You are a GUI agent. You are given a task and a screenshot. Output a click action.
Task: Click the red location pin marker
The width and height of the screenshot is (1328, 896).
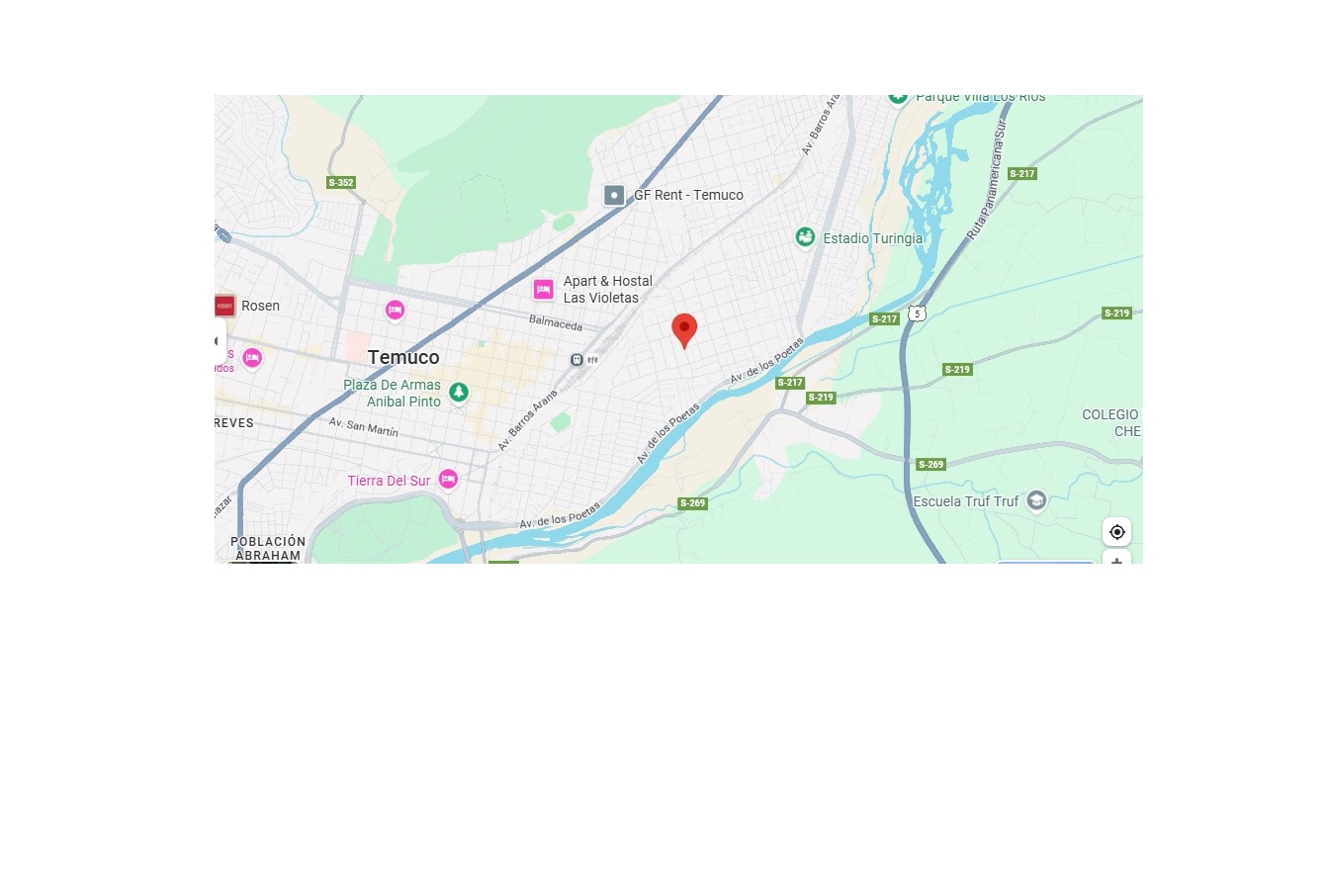click(x=684, y=330)
